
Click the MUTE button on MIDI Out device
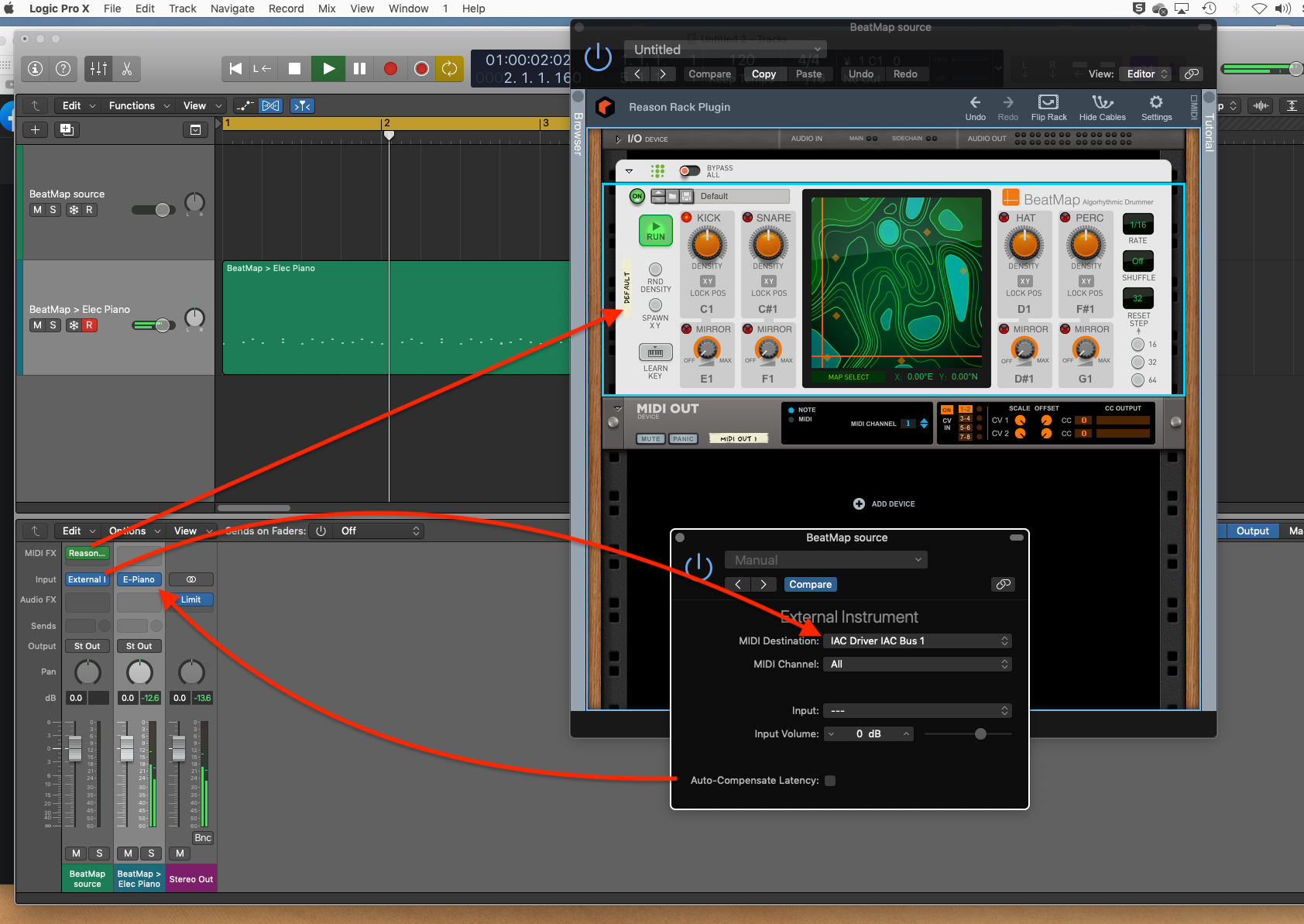click(x=650, y=438)
